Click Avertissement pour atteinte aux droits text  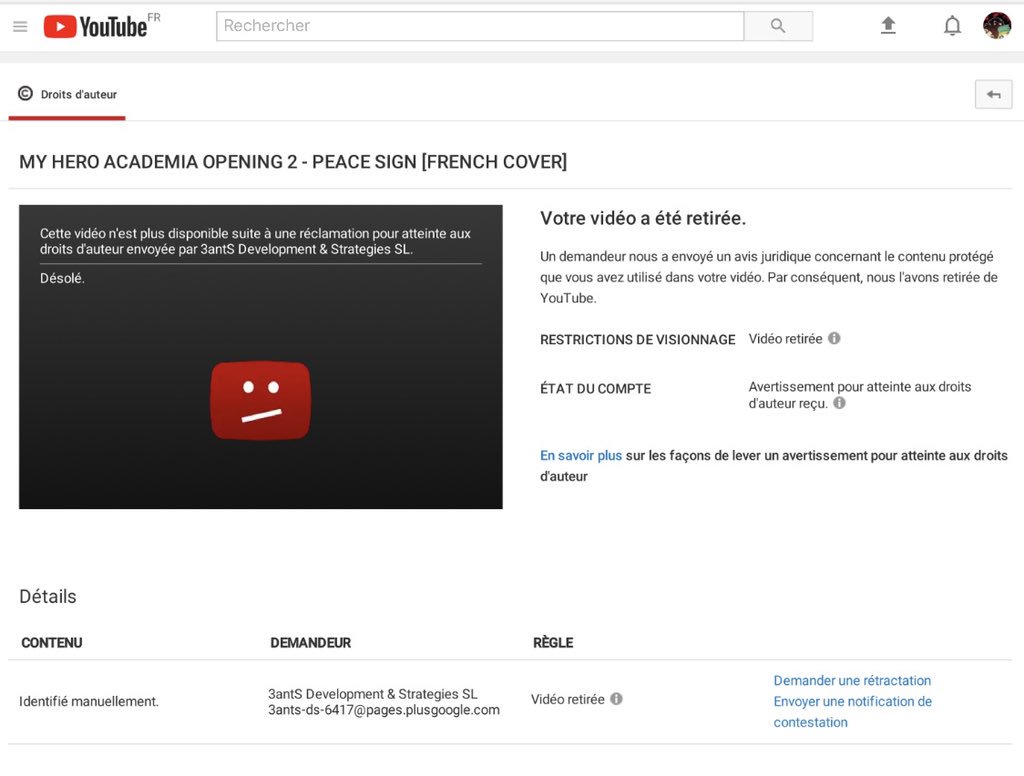coord(859,395)
